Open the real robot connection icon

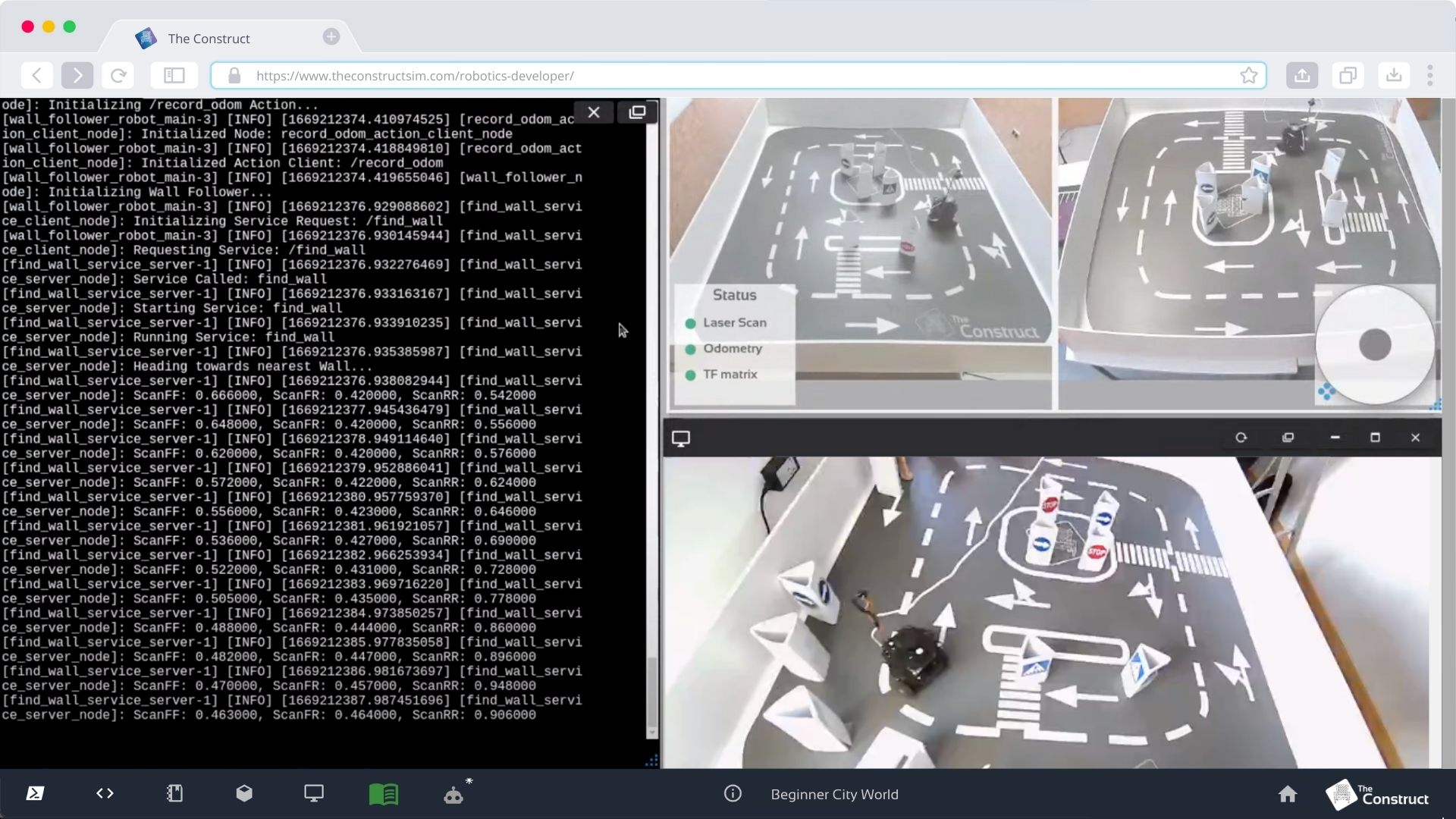(x=454, y=793)
